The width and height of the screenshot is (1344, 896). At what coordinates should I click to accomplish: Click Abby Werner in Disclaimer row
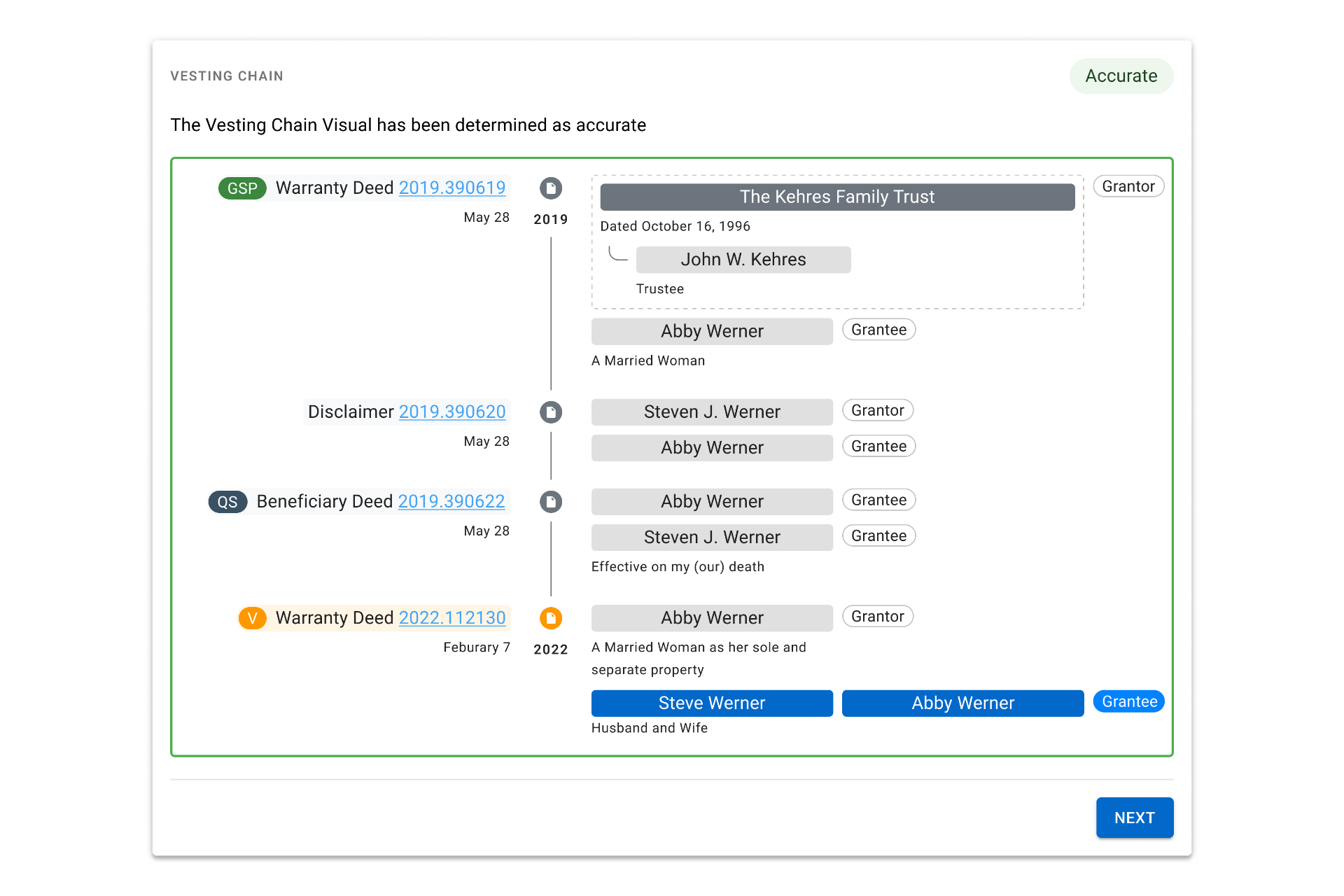click(x=712, y=447)
